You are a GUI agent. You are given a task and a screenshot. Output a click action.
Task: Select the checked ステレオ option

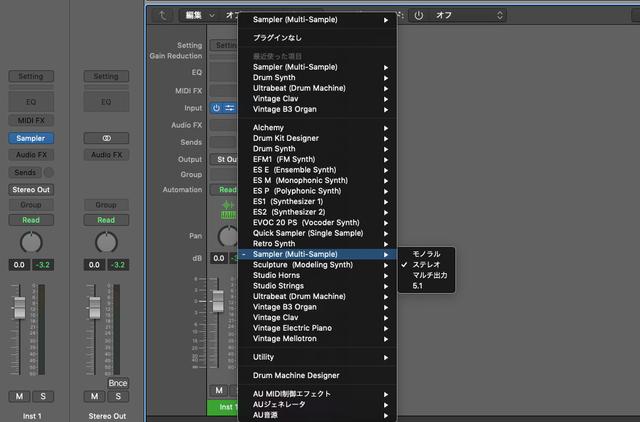point(426,264)
